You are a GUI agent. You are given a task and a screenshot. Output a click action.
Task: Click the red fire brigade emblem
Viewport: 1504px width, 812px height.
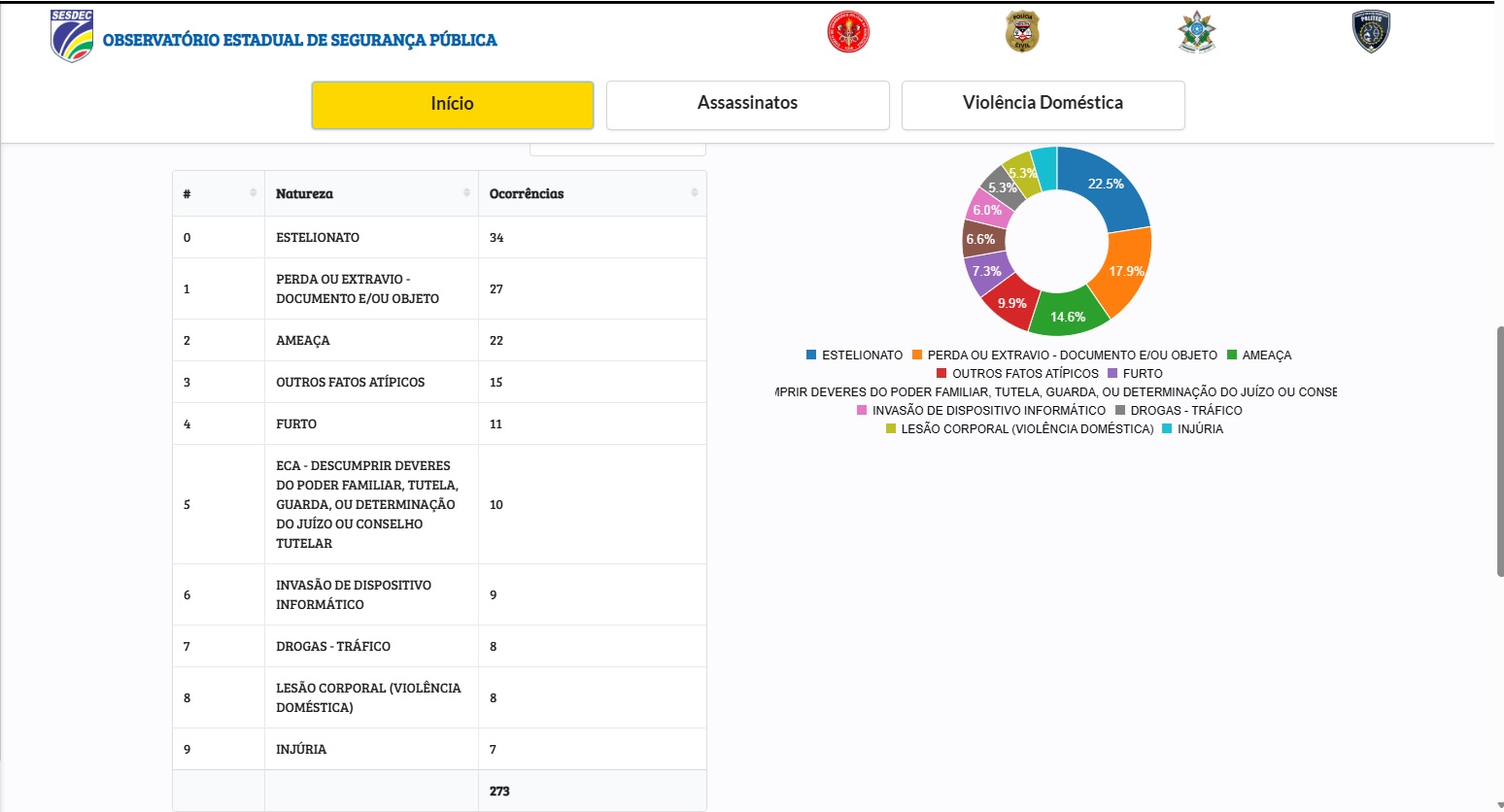848,32
